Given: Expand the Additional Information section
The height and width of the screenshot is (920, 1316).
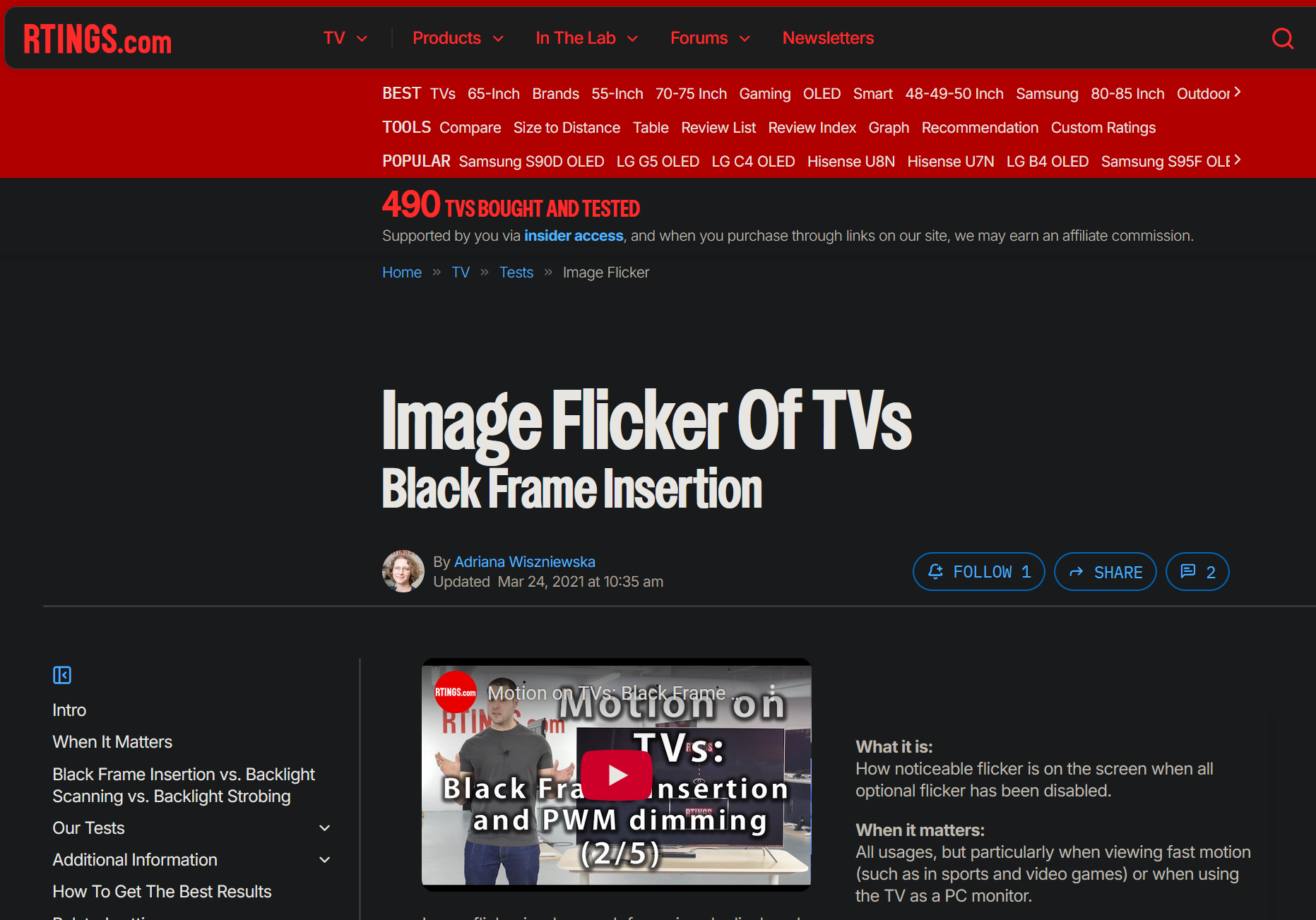Looking at the screenshot, I should tap(324, 859).
